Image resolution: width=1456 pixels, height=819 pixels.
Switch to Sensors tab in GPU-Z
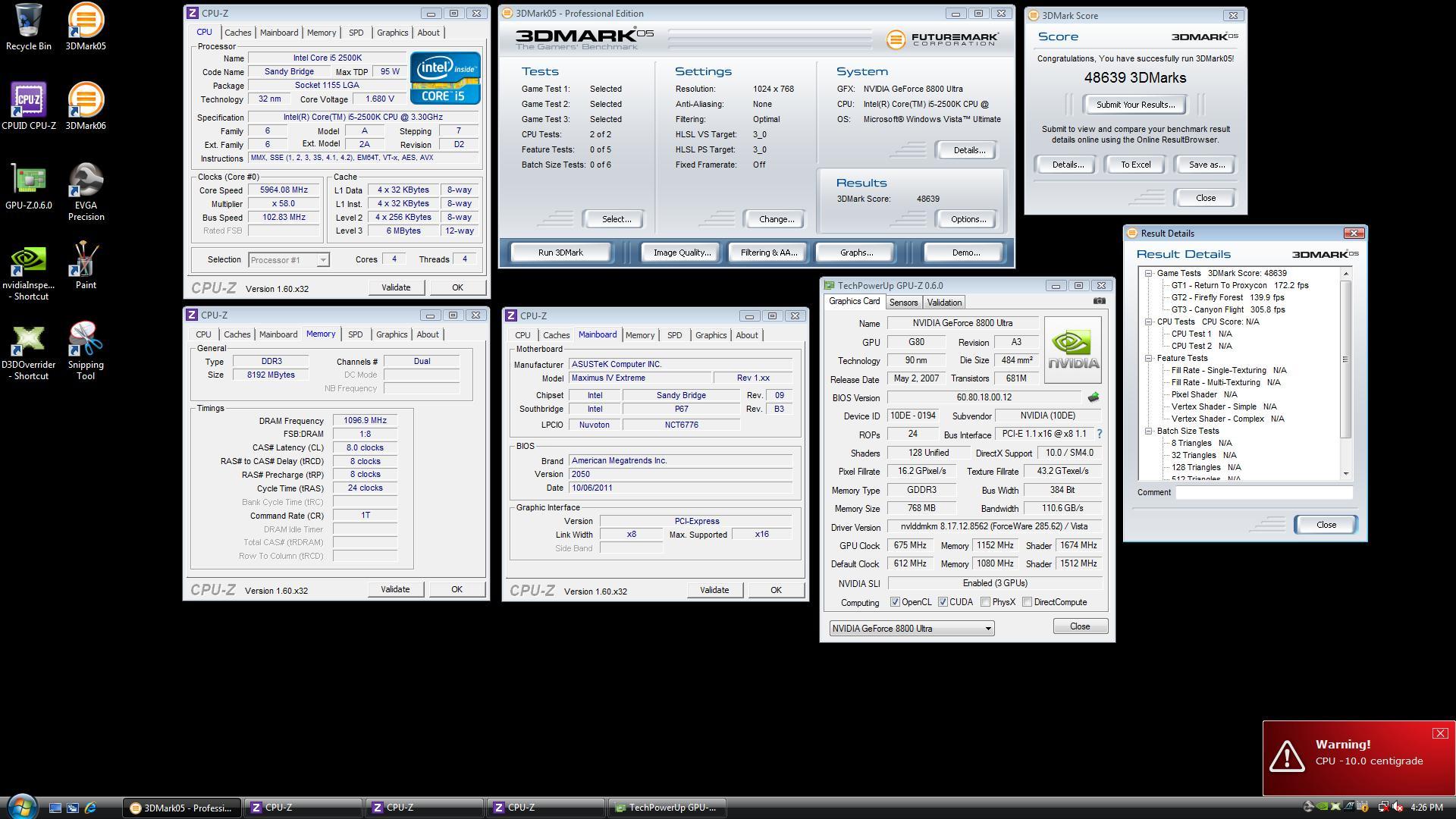[903, 303]
